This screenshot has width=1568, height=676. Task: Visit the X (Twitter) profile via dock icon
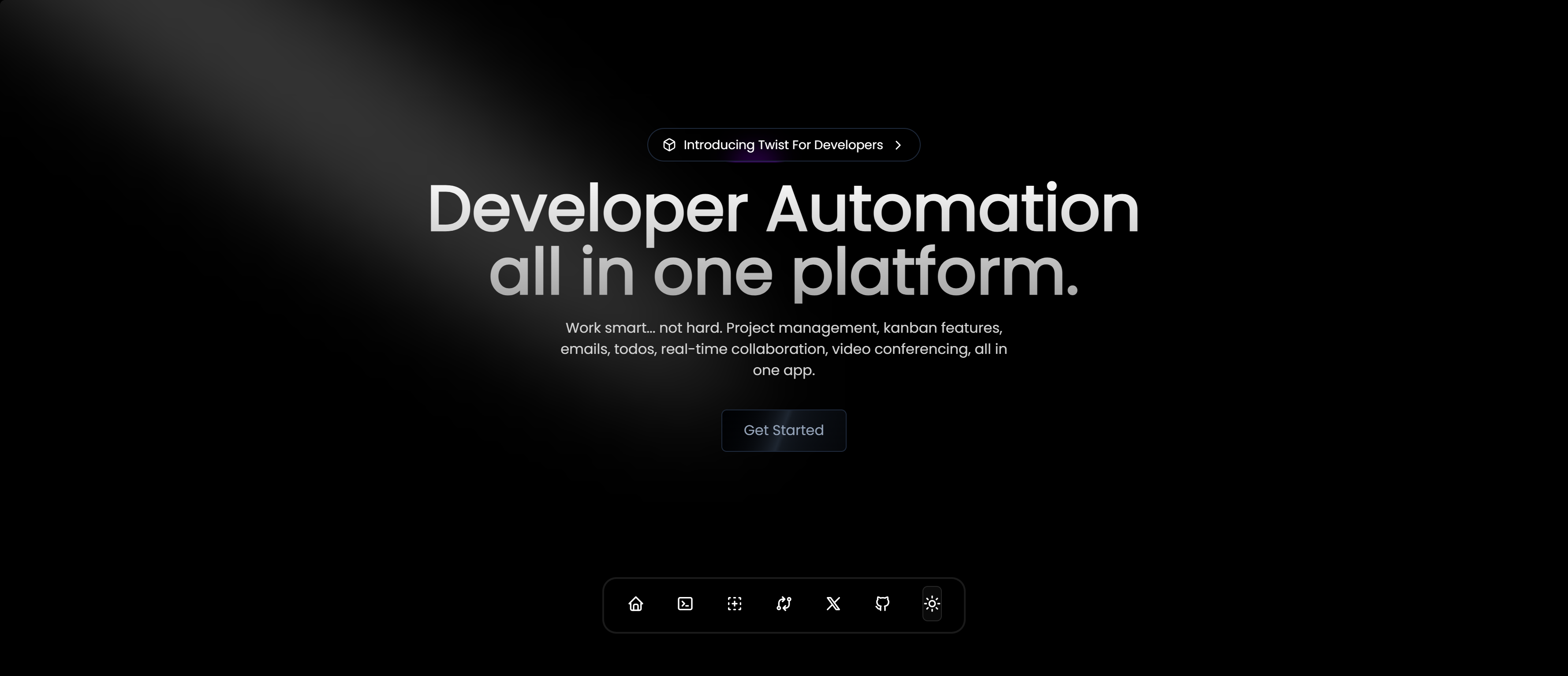coord(833,604)
